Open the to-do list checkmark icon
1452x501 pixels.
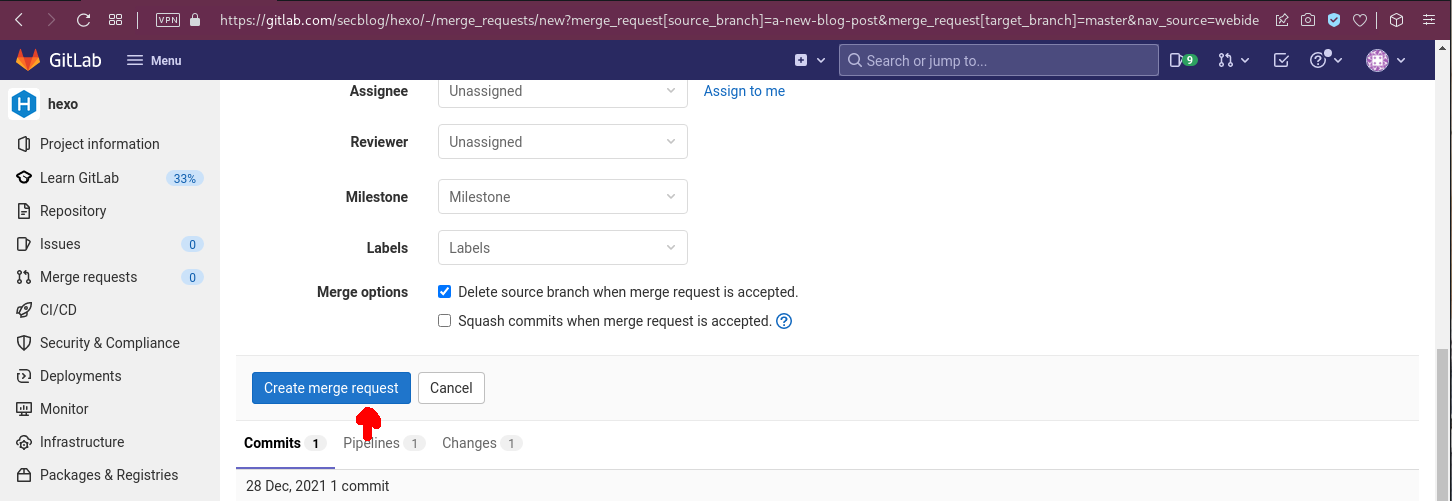coord(1281,60)
